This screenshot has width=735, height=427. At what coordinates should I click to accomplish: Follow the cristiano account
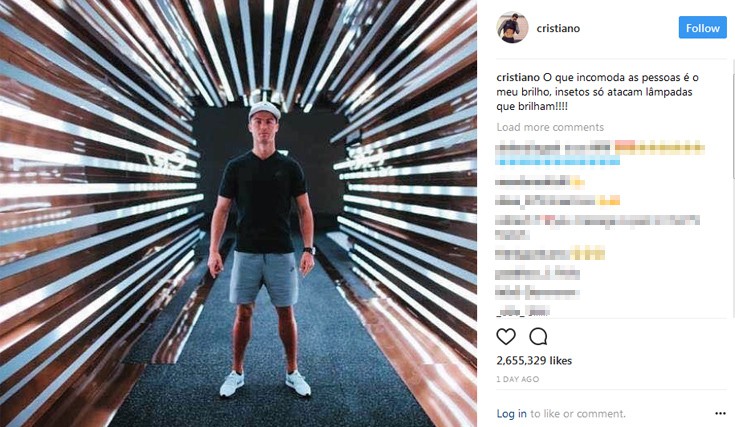(703, 28)
